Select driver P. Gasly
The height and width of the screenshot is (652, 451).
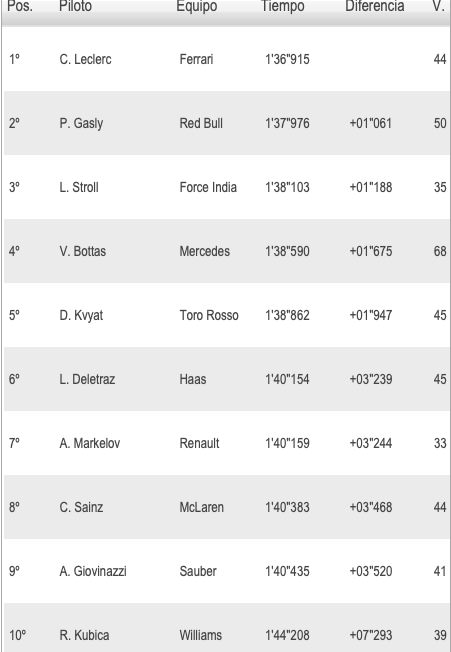(81, 123)
